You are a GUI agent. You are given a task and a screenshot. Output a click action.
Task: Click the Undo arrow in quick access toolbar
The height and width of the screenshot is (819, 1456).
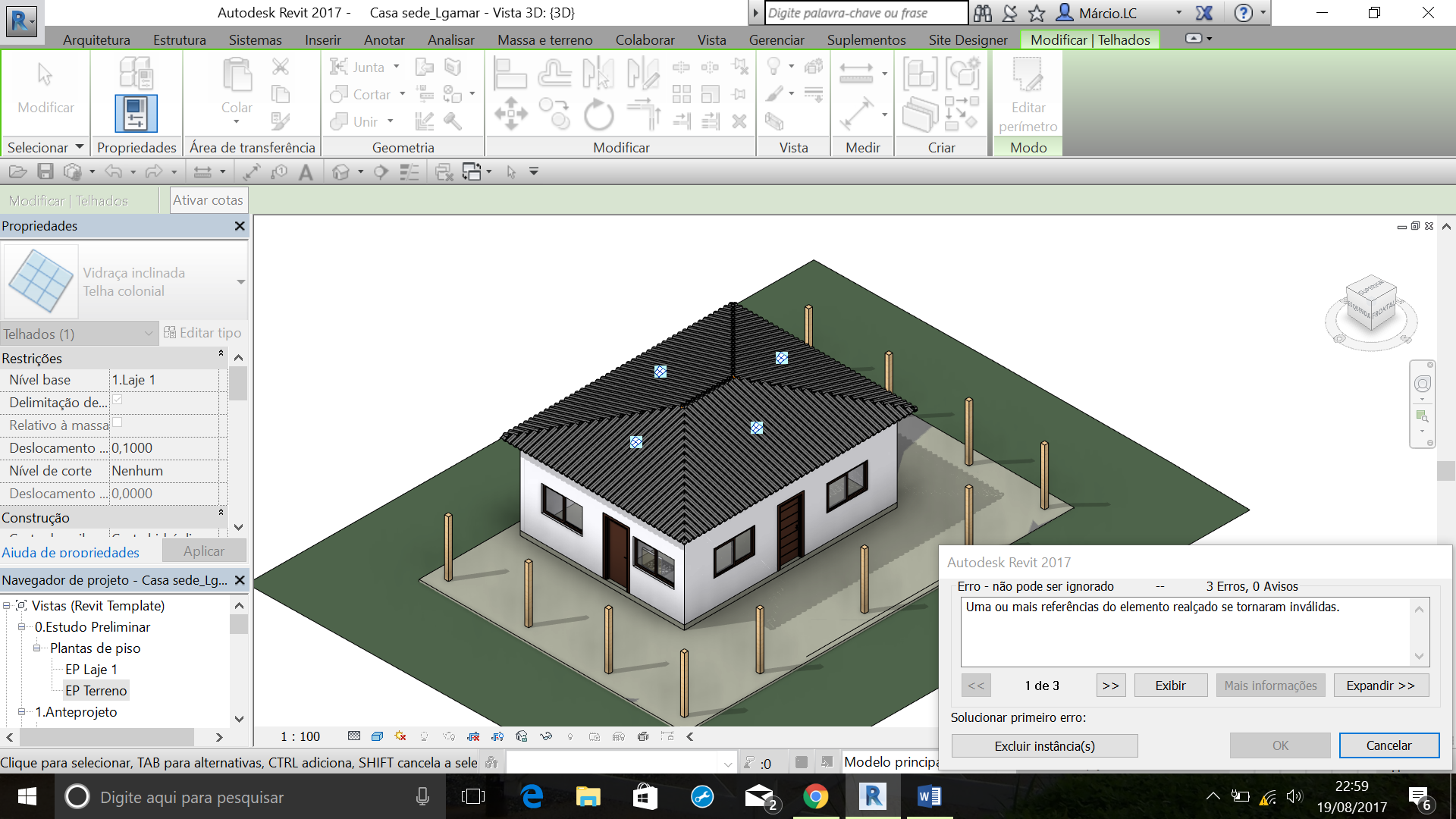(x=113, y=172)
